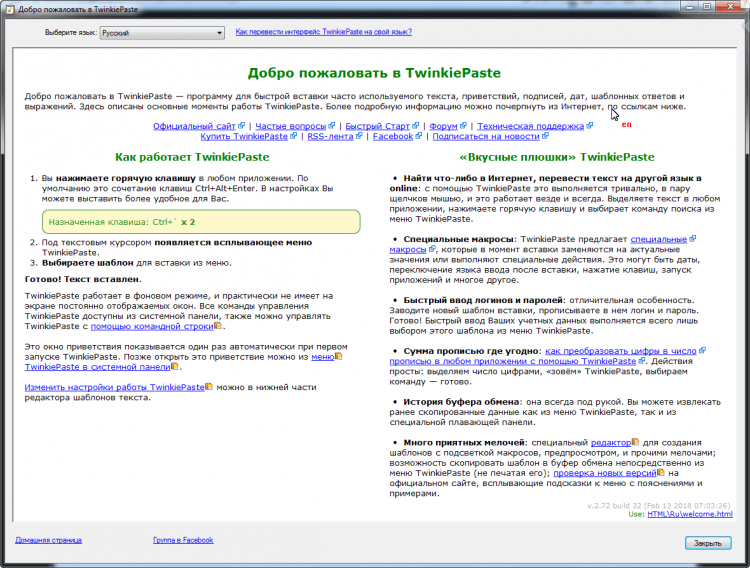Open проверка новых версий link

pos(605,473)
